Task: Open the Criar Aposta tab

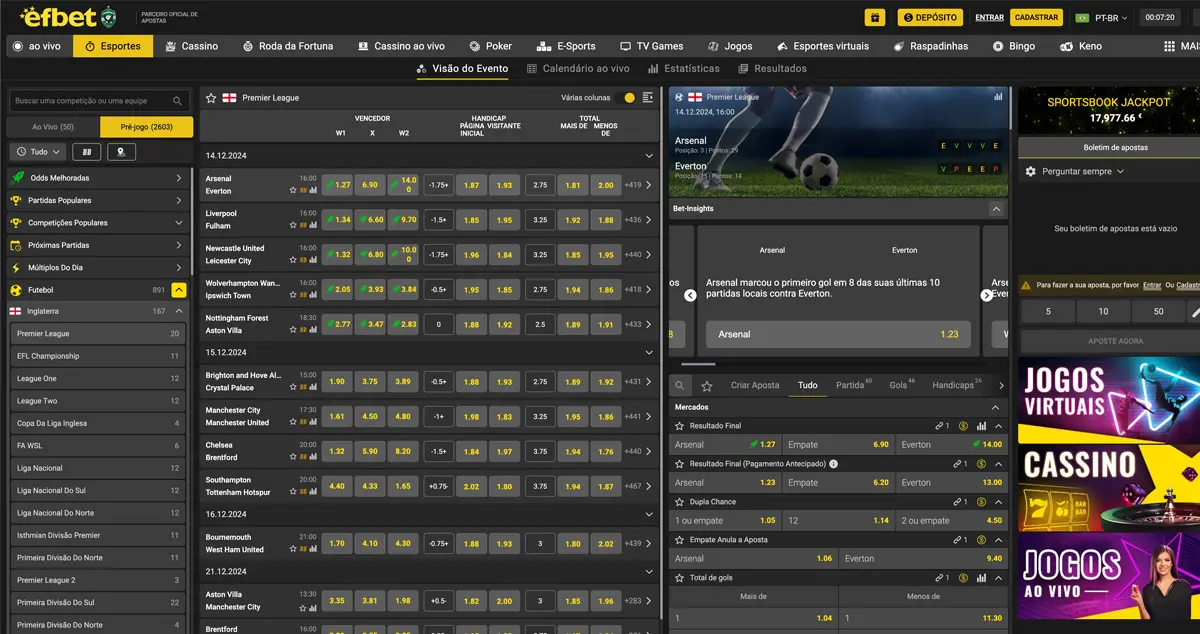Action: 755,385
